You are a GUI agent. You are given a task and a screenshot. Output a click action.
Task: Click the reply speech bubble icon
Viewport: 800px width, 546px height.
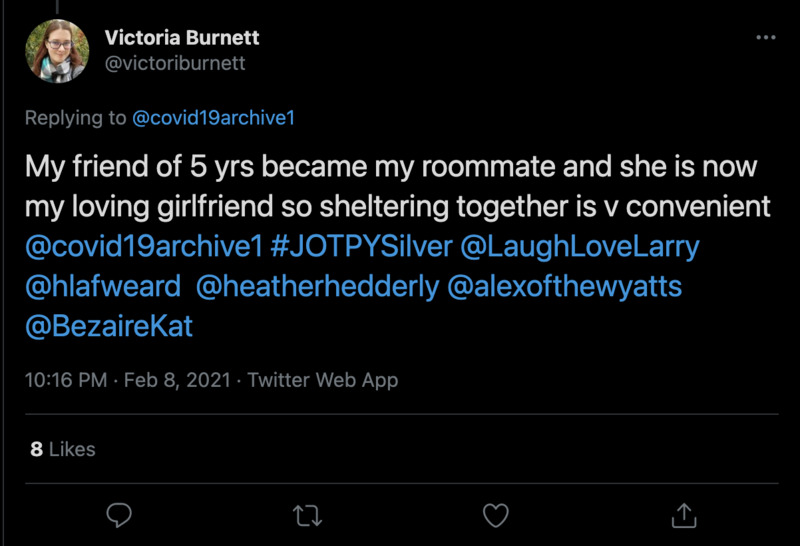pos(119,515)
